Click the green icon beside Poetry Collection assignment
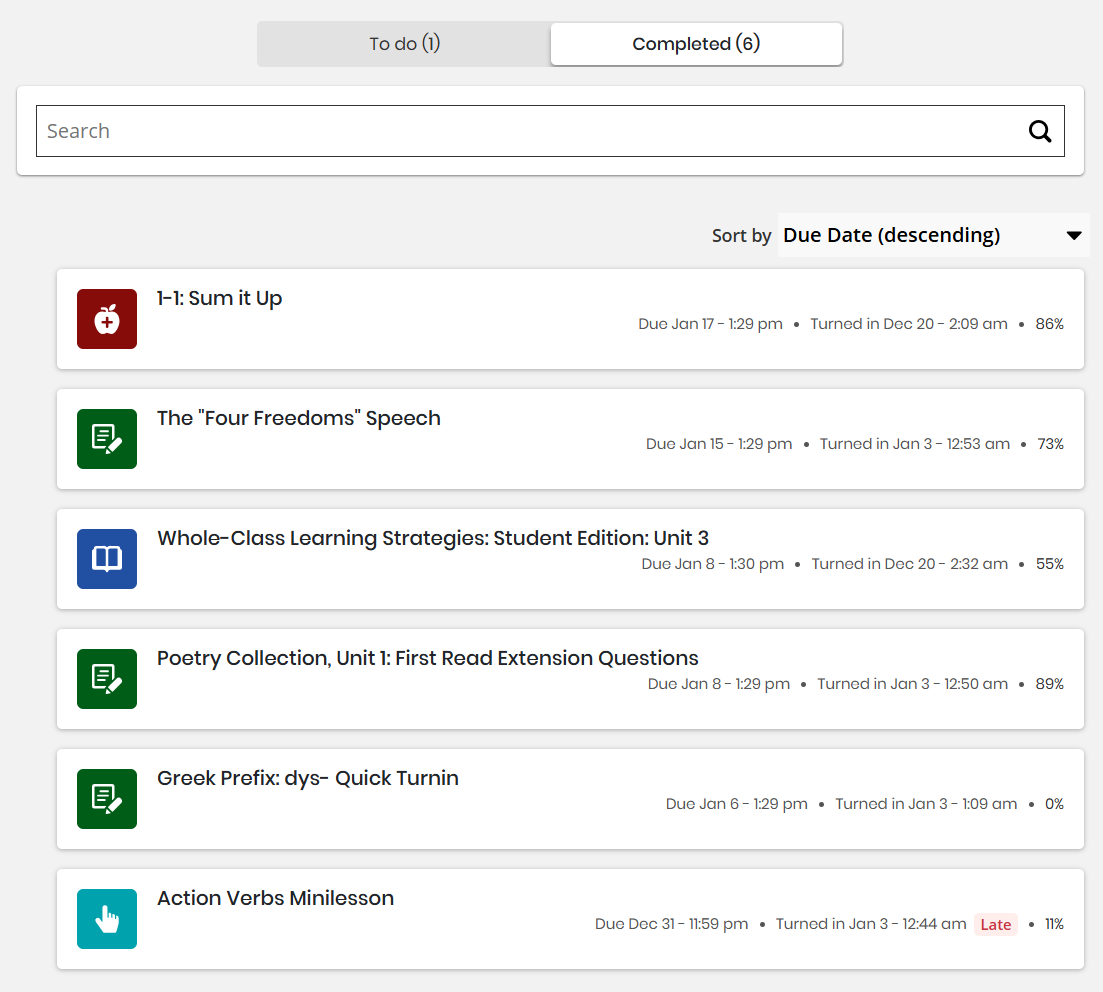 pyautogui.click(x=107, y=679)
